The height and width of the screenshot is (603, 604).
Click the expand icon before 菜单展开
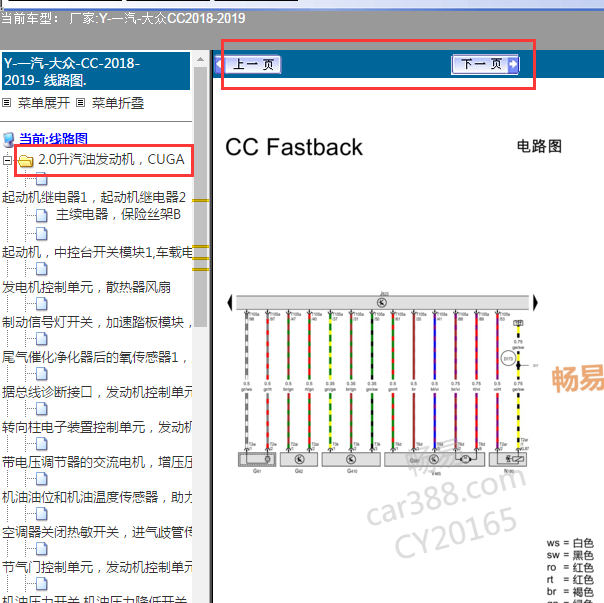pos(7,103)
